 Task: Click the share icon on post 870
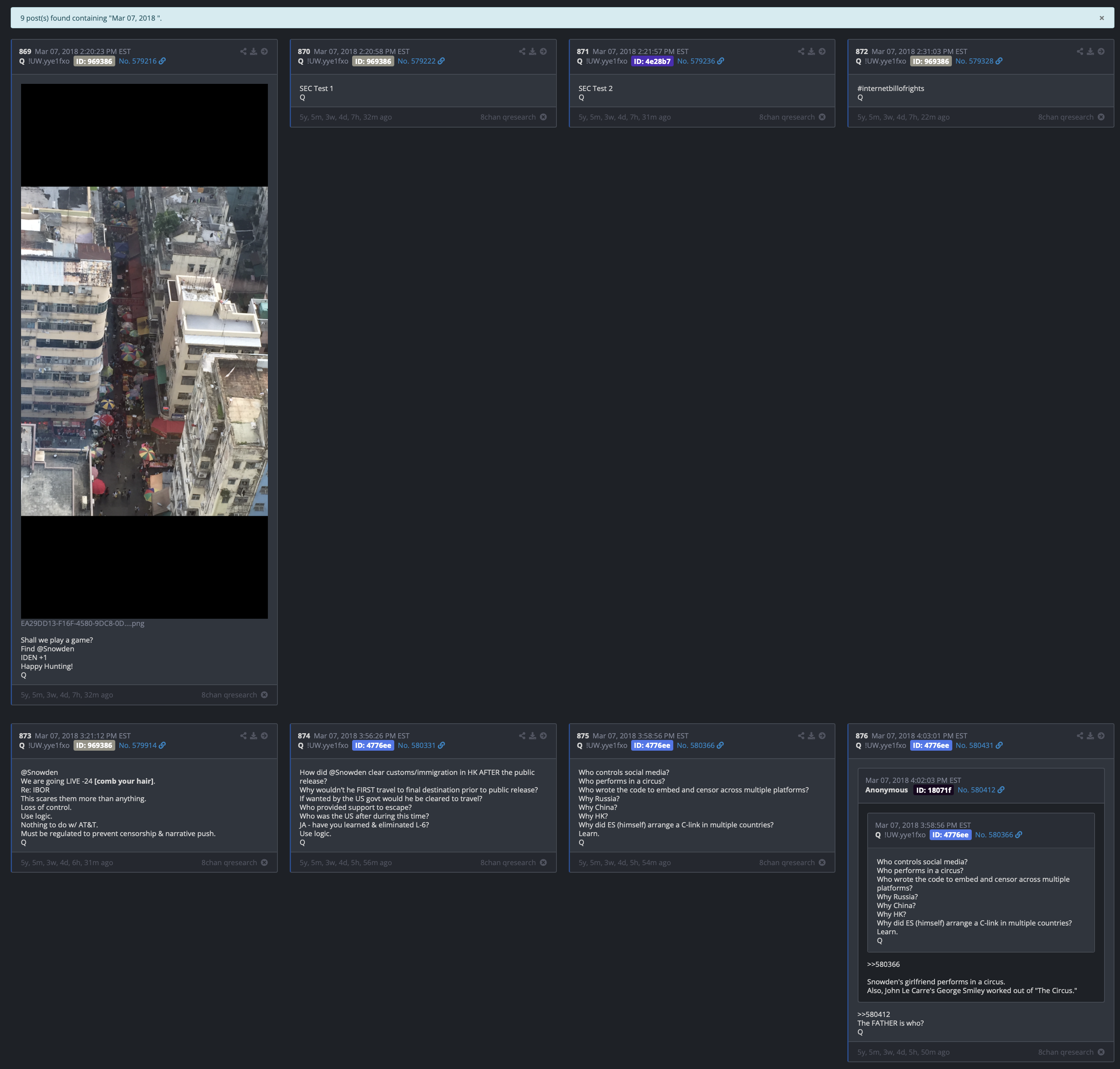522,51
